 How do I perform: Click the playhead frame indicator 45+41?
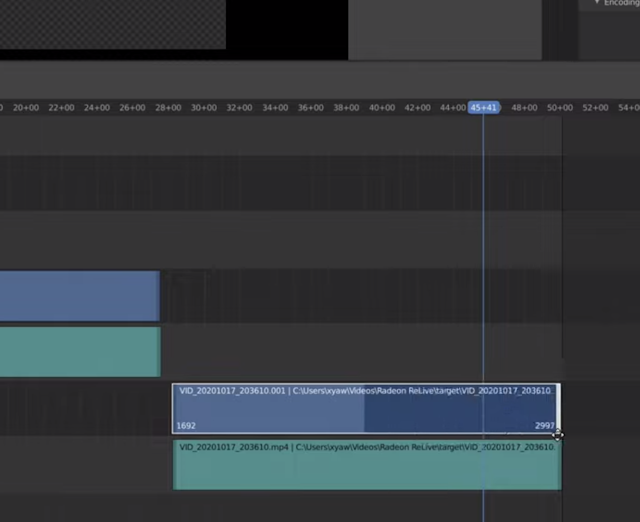[x=484, y=108]
